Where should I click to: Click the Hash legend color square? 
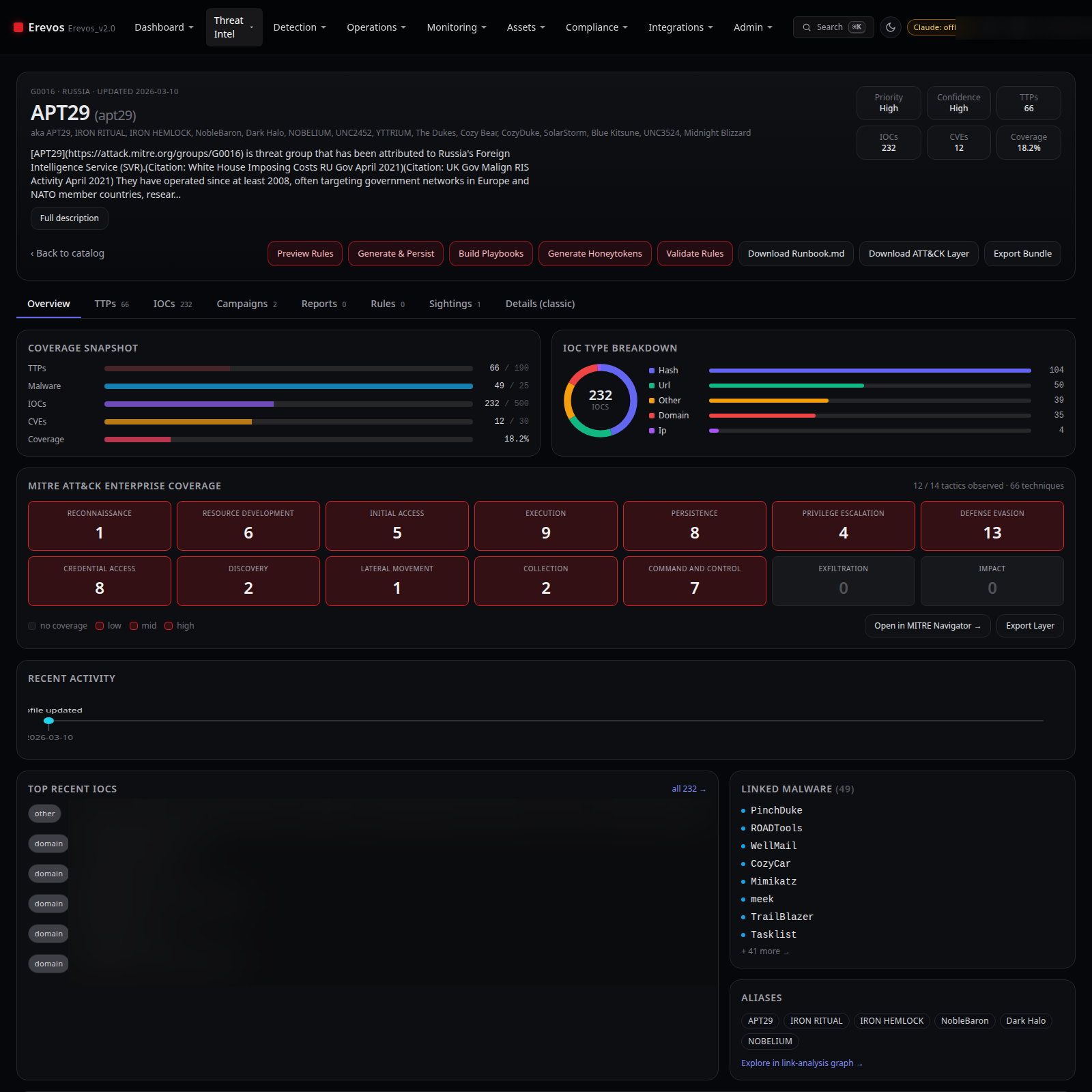[652, 371]
